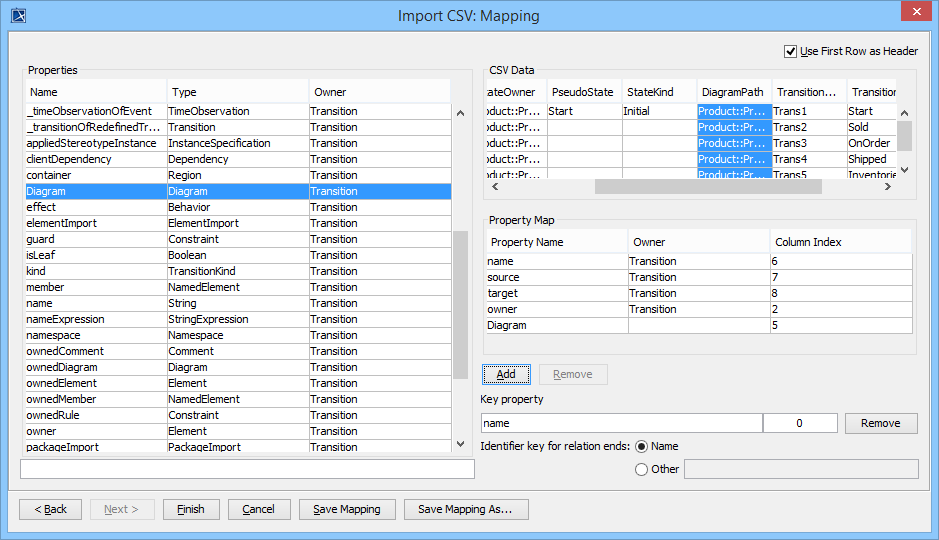Click the Finish button

click(191, 509)
